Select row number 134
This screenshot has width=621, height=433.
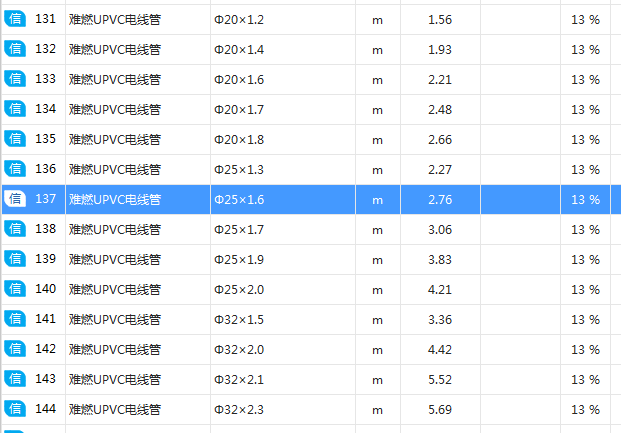click(x=46, y=109)
